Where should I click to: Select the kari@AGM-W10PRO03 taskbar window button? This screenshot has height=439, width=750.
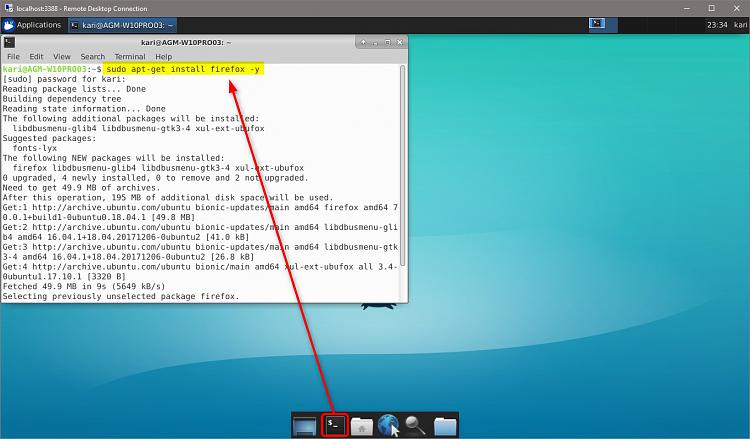pyautogui.click(x=122, y=25)
